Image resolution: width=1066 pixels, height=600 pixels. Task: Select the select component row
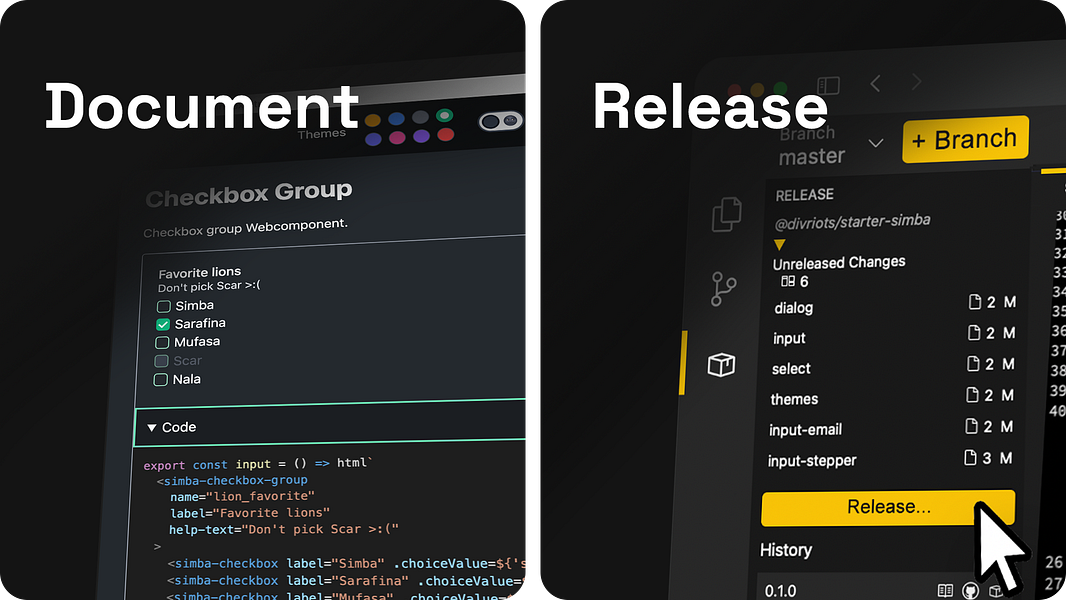pos(892,366)
